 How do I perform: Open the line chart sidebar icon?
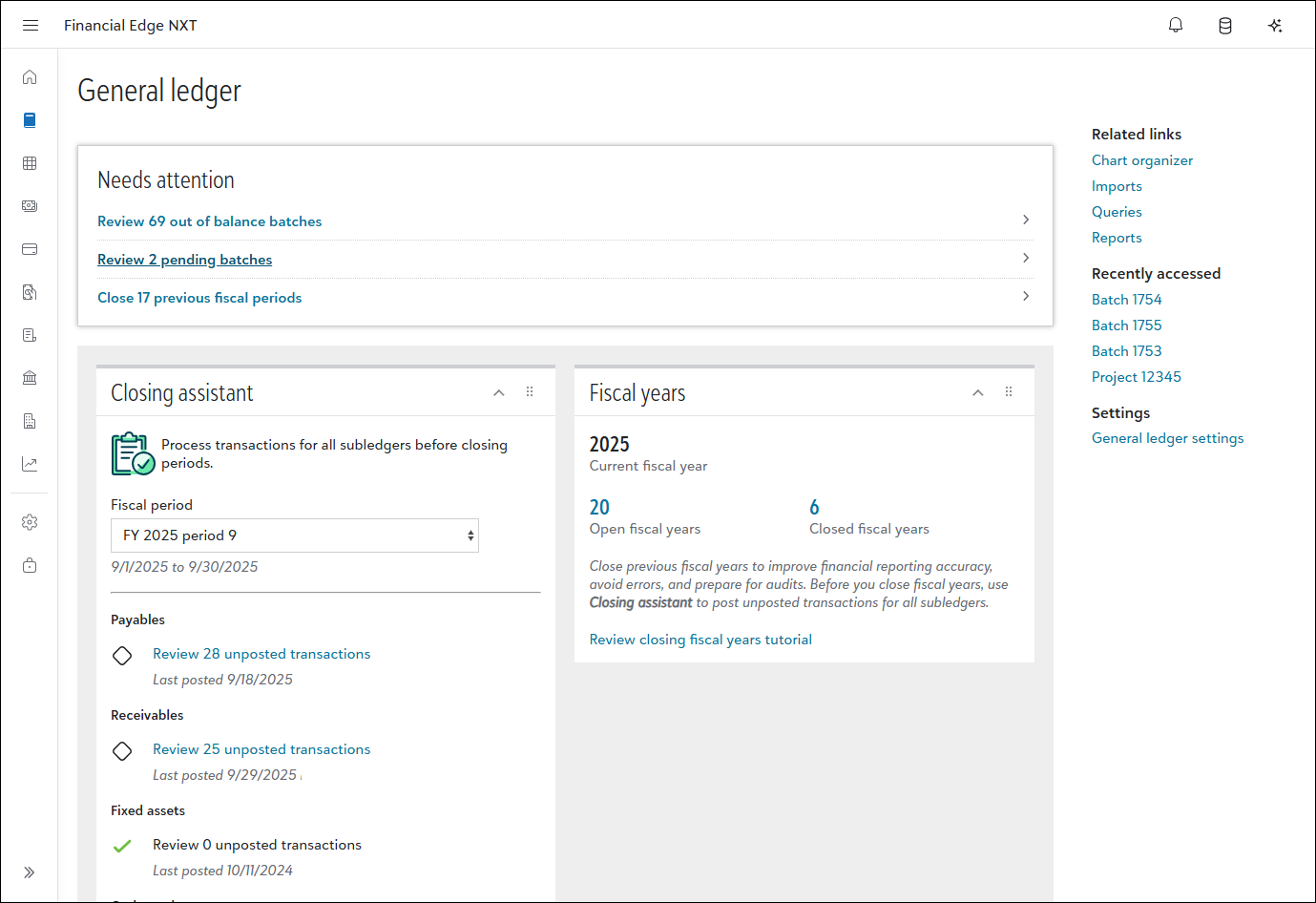pyautogui.click(x=30, y=464)
